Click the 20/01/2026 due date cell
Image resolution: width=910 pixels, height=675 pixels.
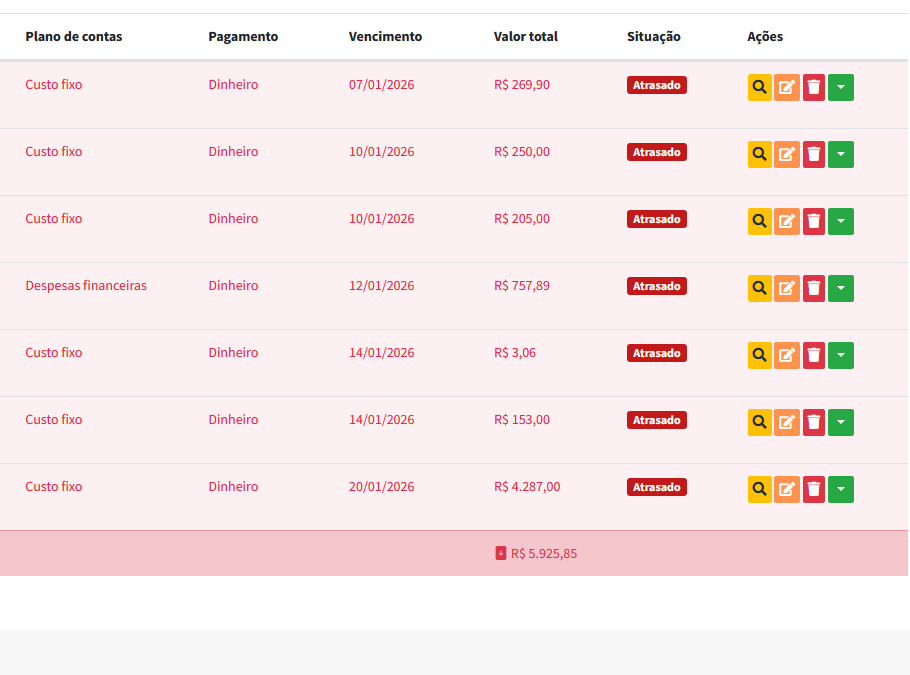381,487
